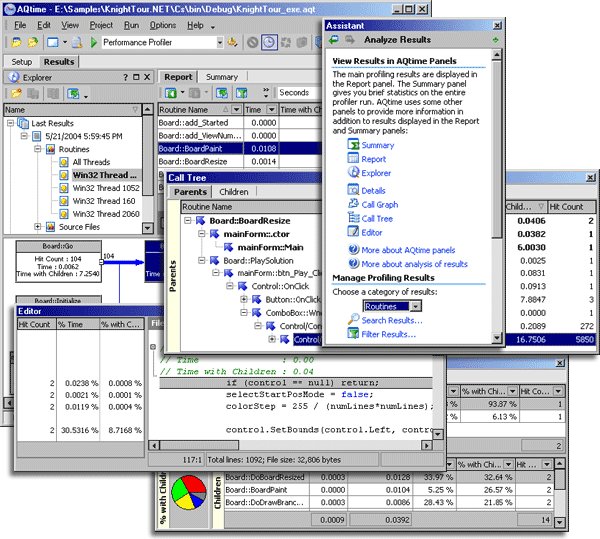
Task: Collapse the Last Results tree node
Action: 11,123
